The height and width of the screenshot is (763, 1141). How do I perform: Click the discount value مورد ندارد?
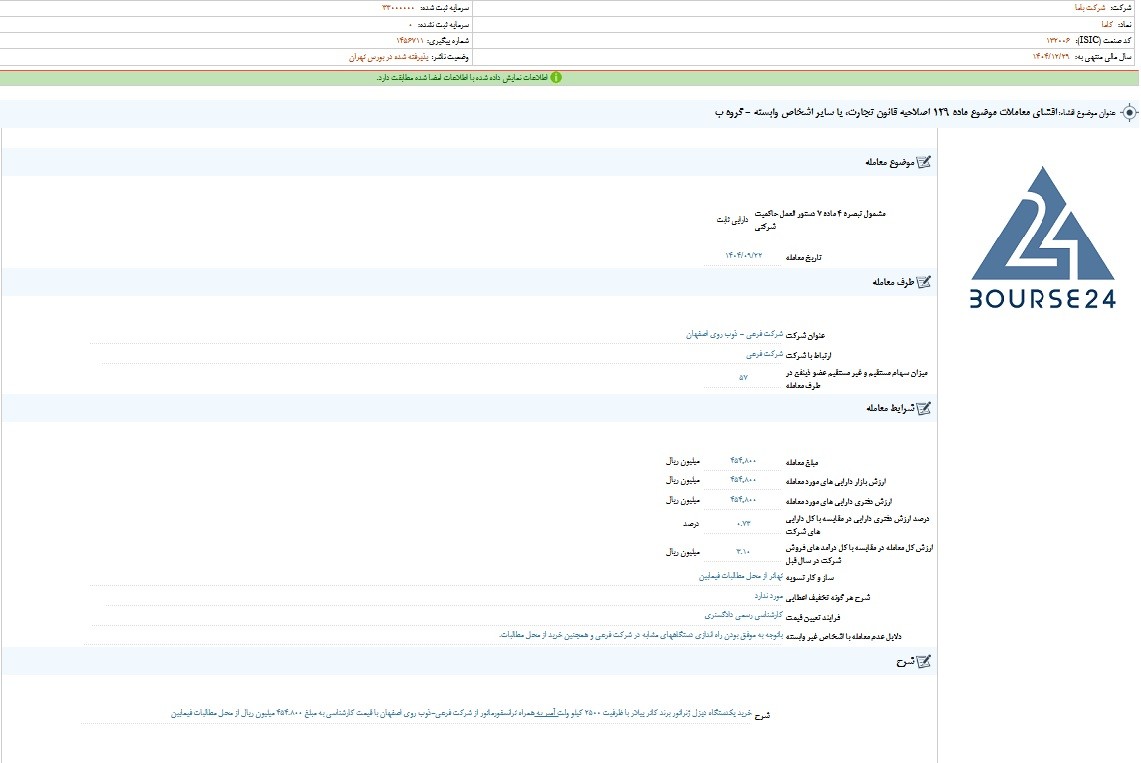768,596
